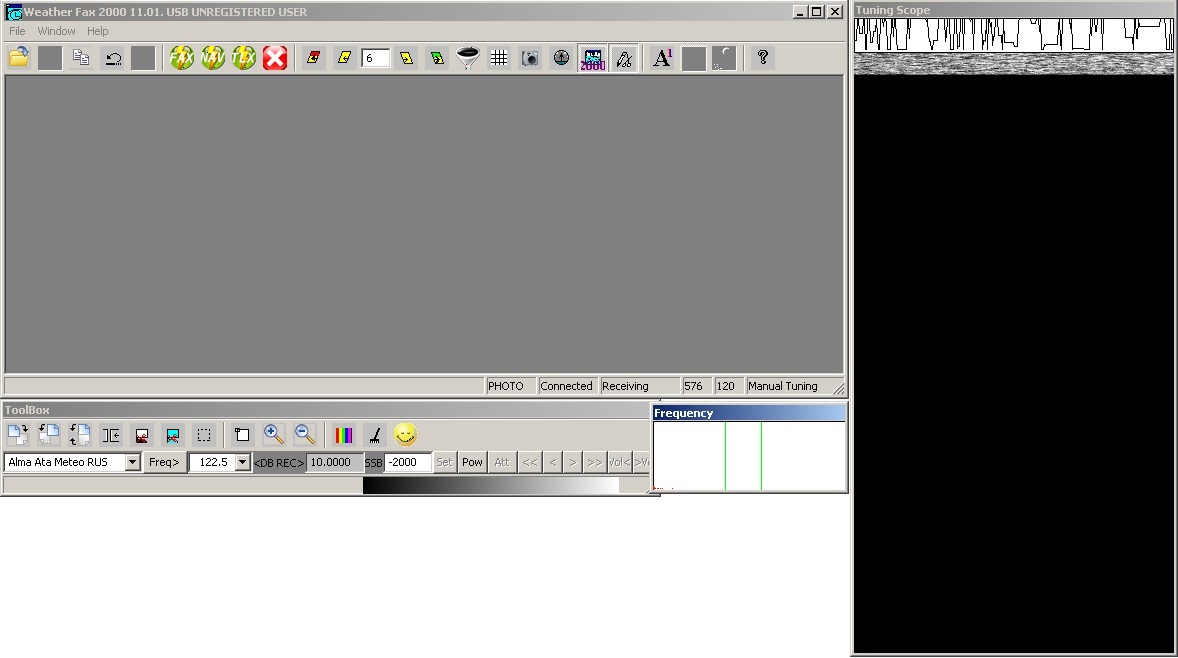Image resolution: width=1178 pixels, height=658 pixels.
Task: Click the open folder icon
Action: pos(18,58)
